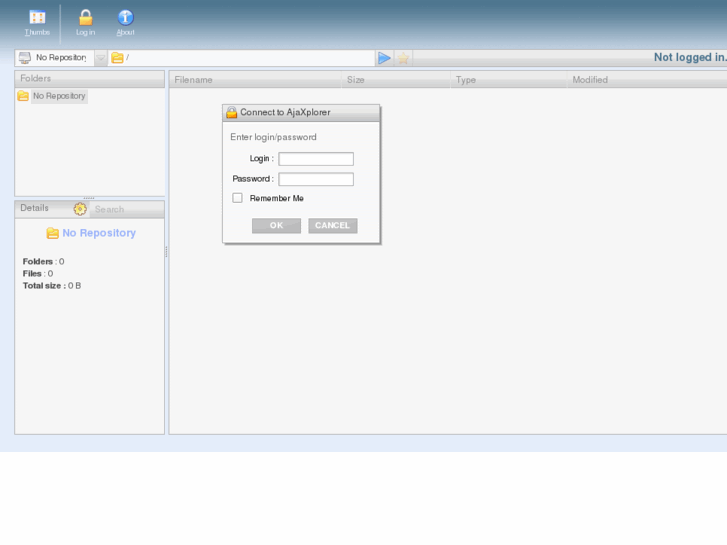Switch to Thumbs view
Screen dimensions: 727x545
point(37,23)
